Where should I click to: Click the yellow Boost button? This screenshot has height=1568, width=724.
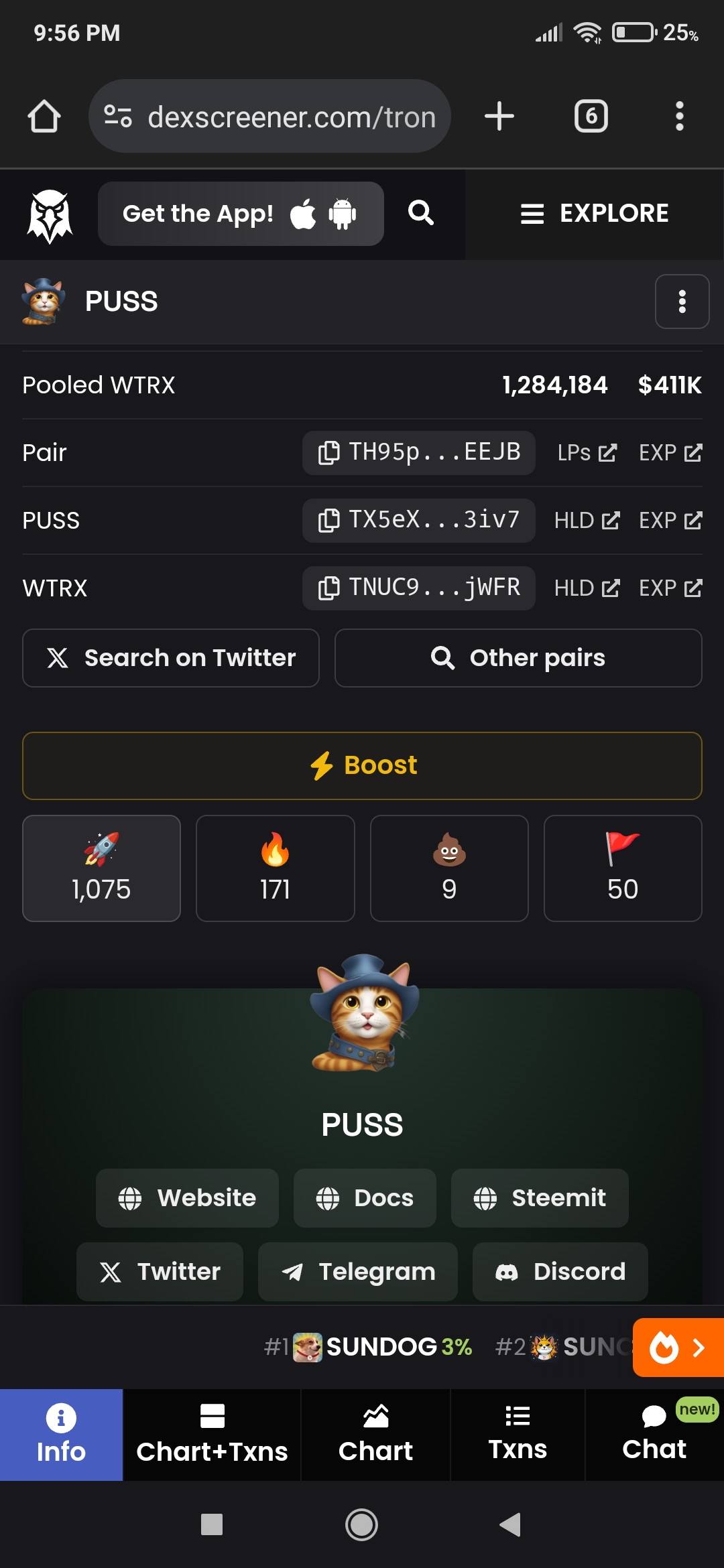pyautogui.click(x=362, y=765)
